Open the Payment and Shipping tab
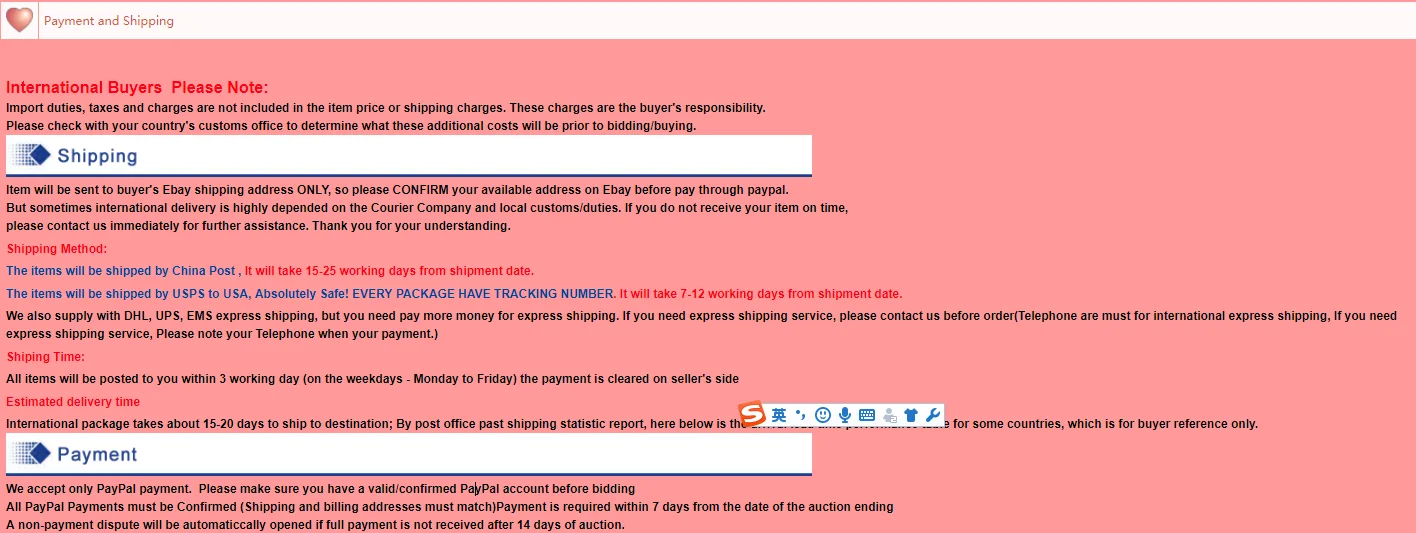Viewport: 1416px width, 533px height. click(x=109, y=21)
